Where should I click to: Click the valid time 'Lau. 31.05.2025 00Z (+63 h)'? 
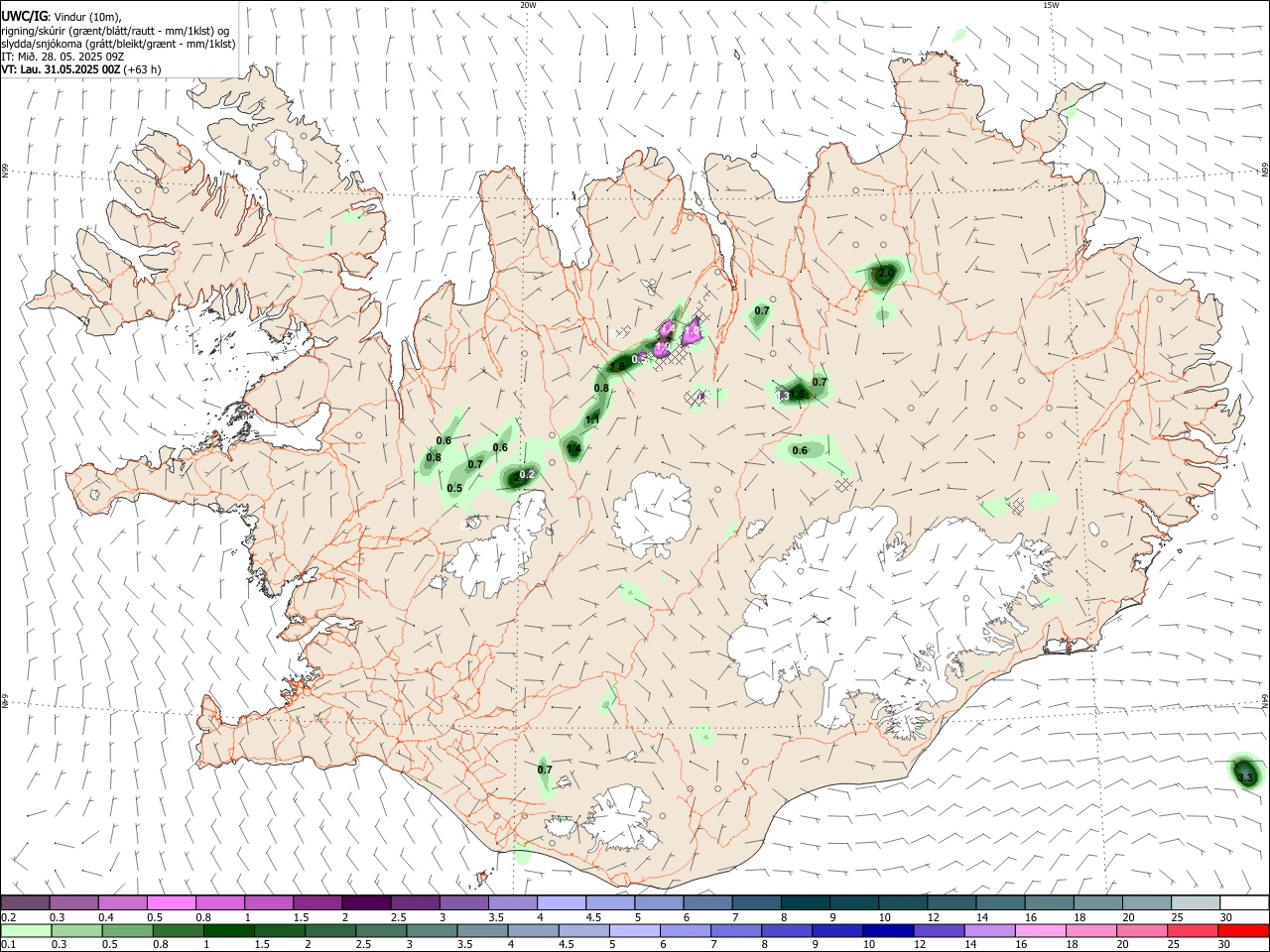tap(90, 69)
